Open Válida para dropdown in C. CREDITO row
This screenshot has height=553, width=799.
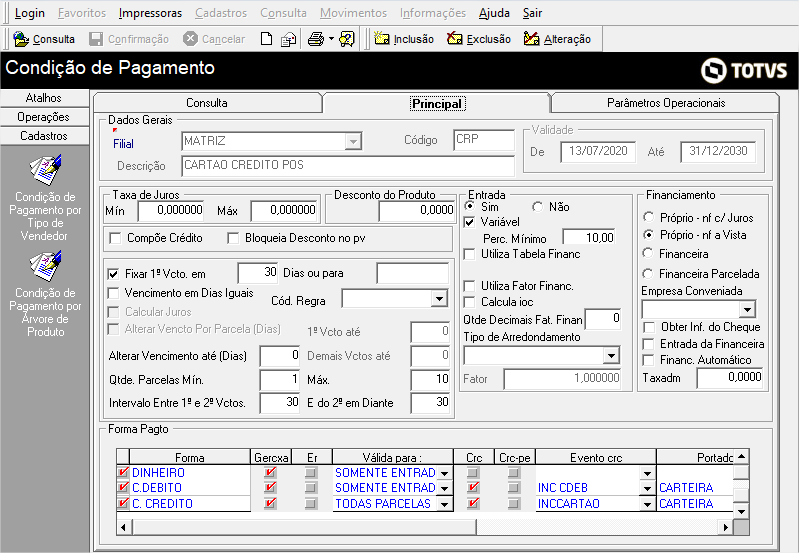445,504
